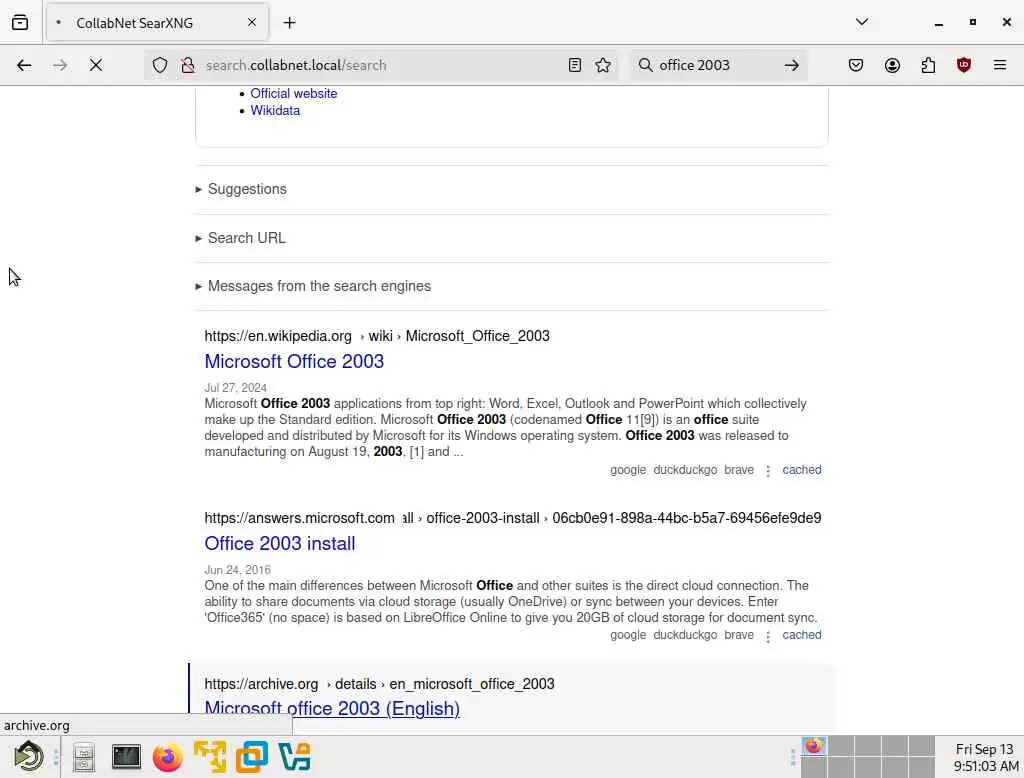Viewport: 1024px width, 778px height.
Task: Open Microsoft office 2003 (English) archive result
Action: (332, 708)
